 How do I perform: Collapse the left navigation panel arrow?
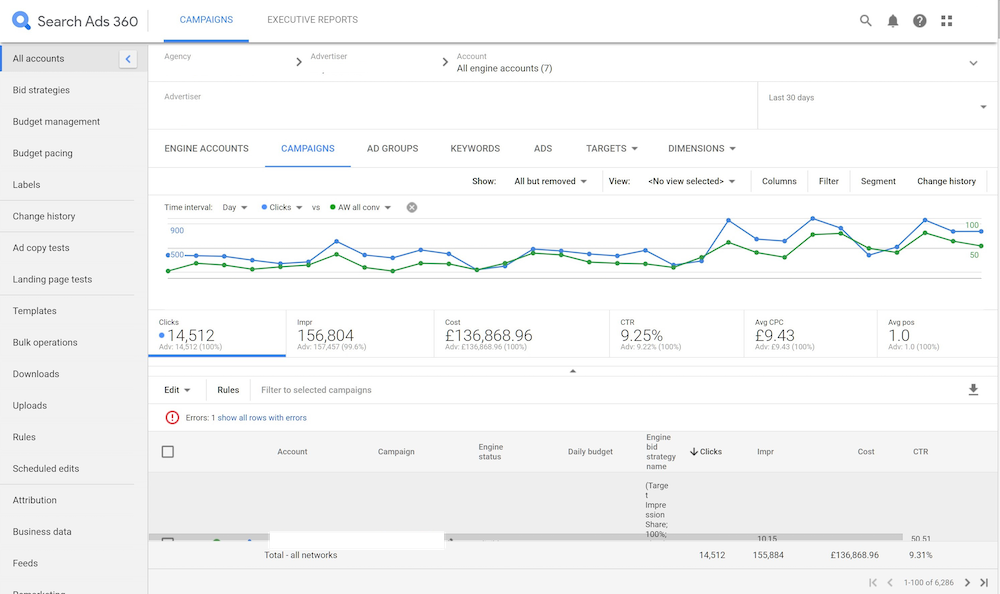pyautogui.click(x=128, y=59)
